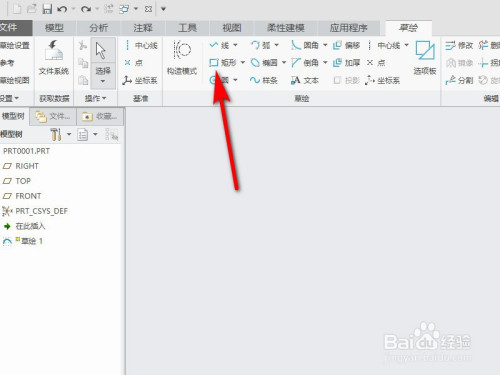Open the 弧 (Arc) dropdown arrow

tap(277, 45)
